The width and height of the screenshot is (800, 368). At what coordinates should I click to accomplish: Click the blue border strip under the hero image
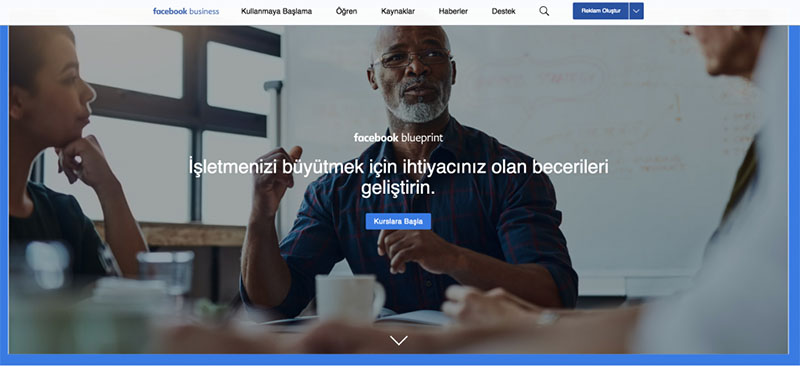coord(400,360)
